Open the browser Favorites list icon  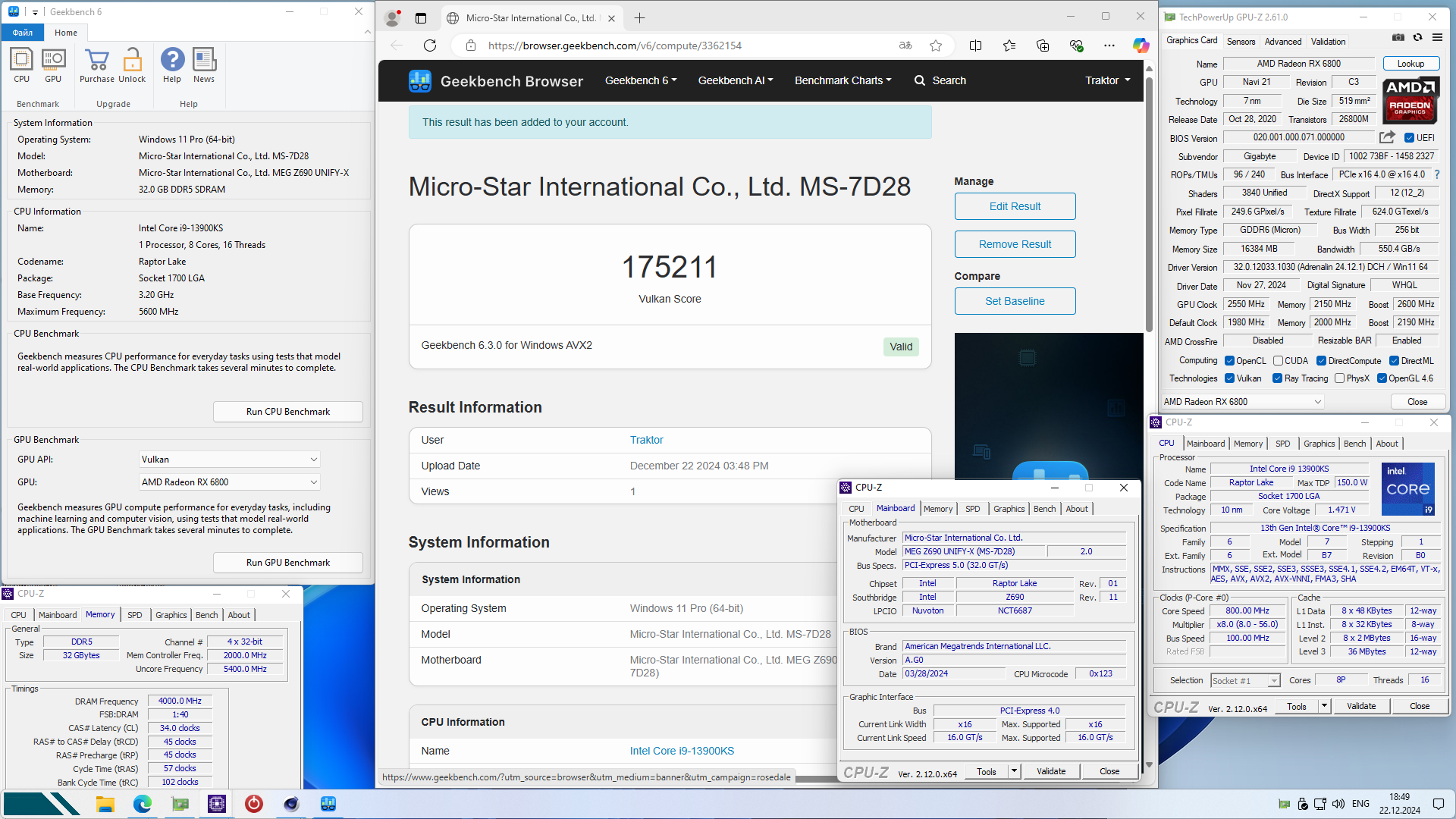click(1009, 45)
